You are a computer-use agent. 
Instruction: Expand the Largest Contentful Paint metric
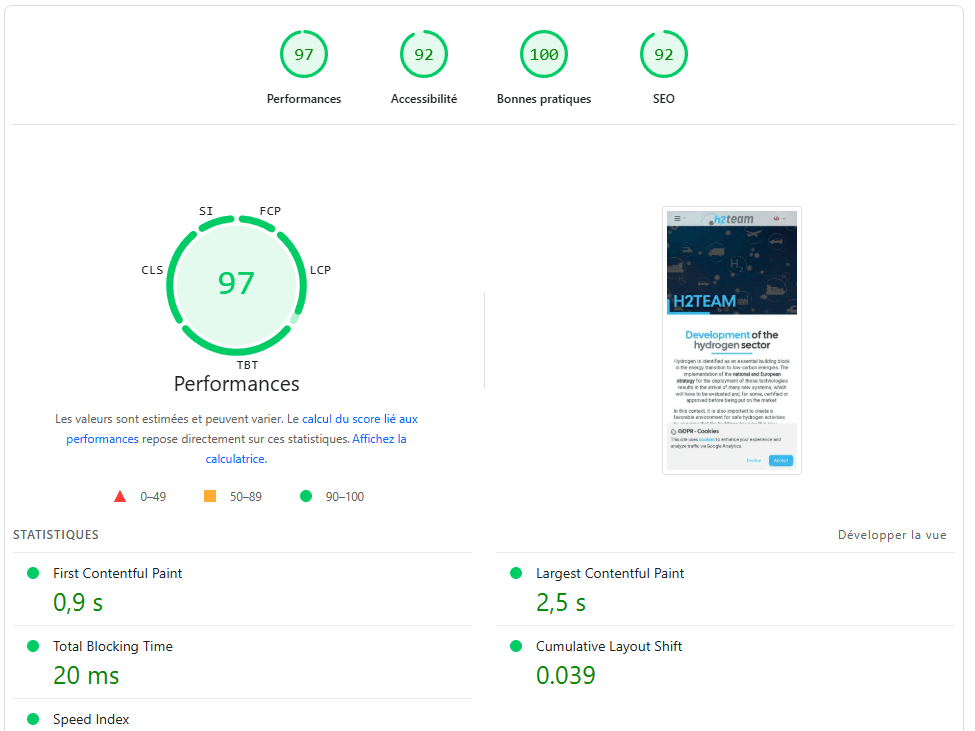(610, 573)
